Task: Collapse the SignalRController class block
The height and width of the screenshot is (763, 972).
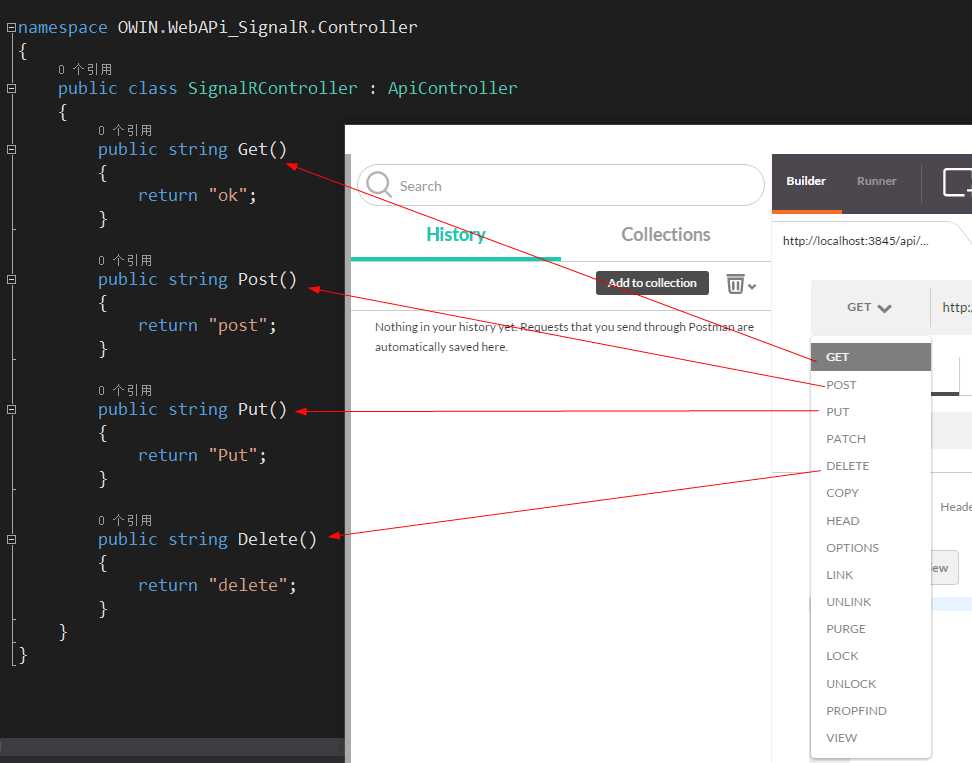Action: coord(11,89)
